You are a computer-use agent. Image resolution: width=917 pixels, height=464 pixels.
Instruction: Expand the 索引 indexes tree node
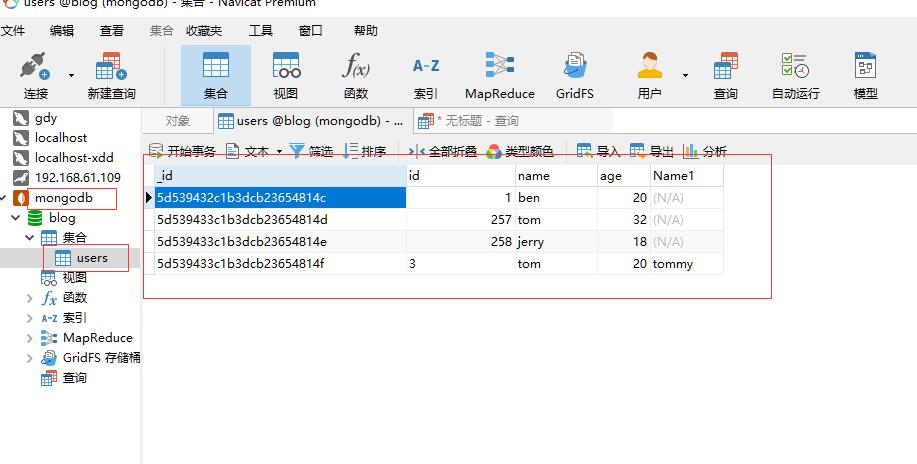click(30, 318)
